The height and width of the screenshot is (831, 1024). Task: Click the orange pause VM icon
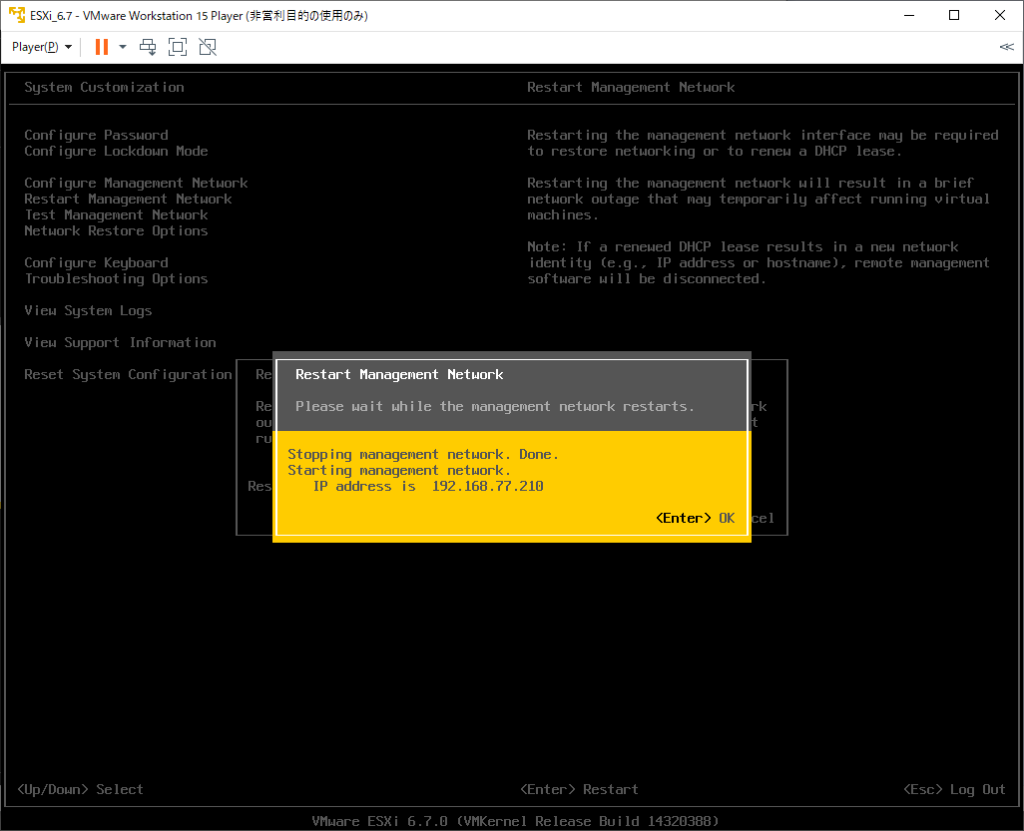(102, 47)
